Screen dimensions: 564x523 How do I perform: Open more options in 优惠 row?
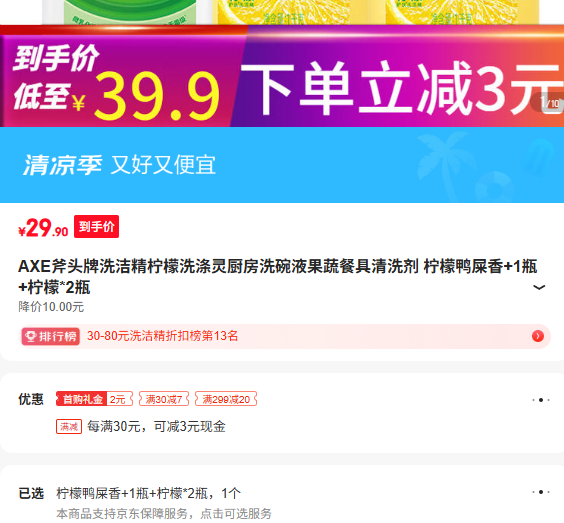tap(541, 400)
